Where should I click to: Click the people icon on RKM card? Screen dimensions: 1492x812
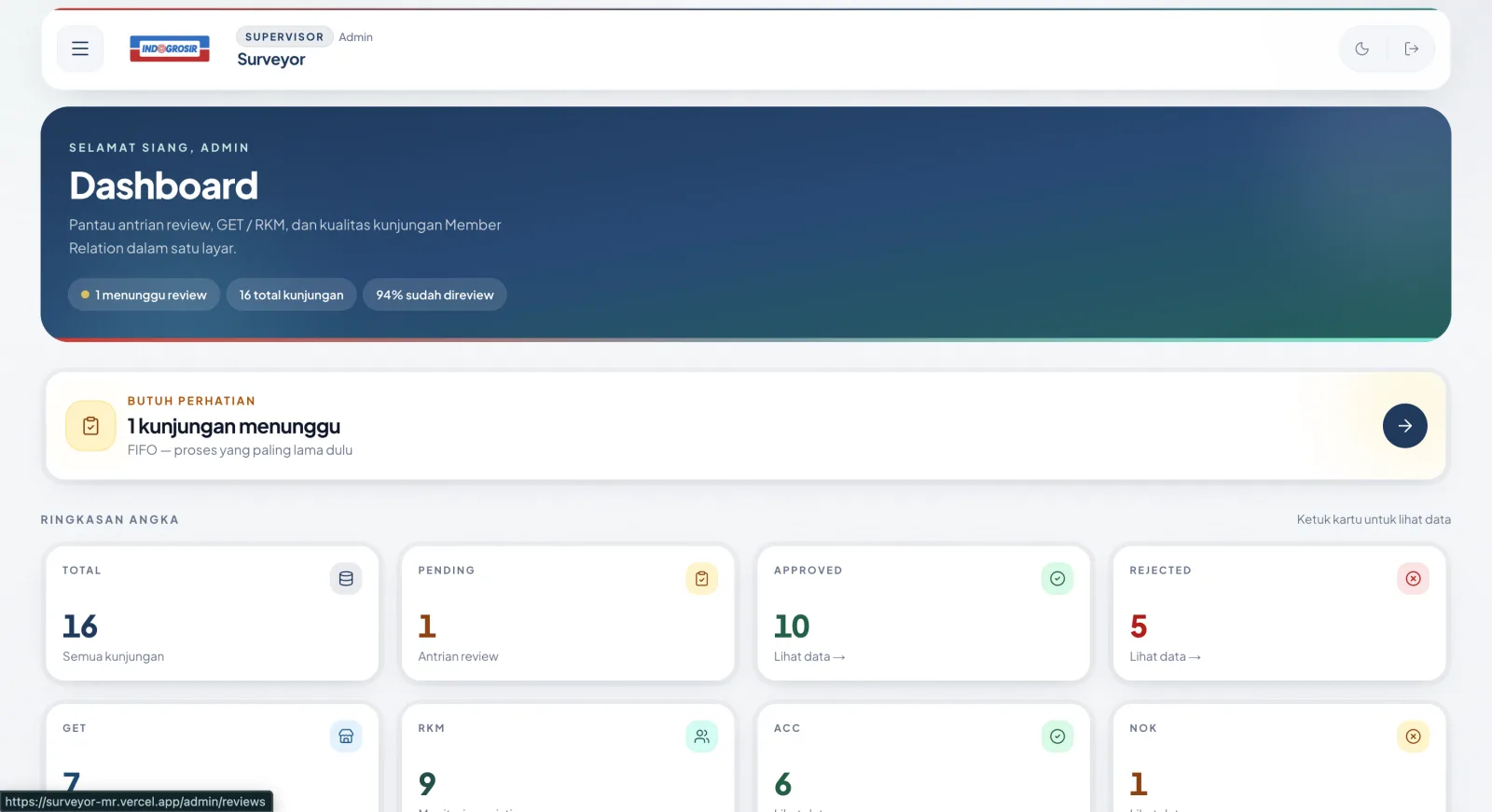point(702,736)
